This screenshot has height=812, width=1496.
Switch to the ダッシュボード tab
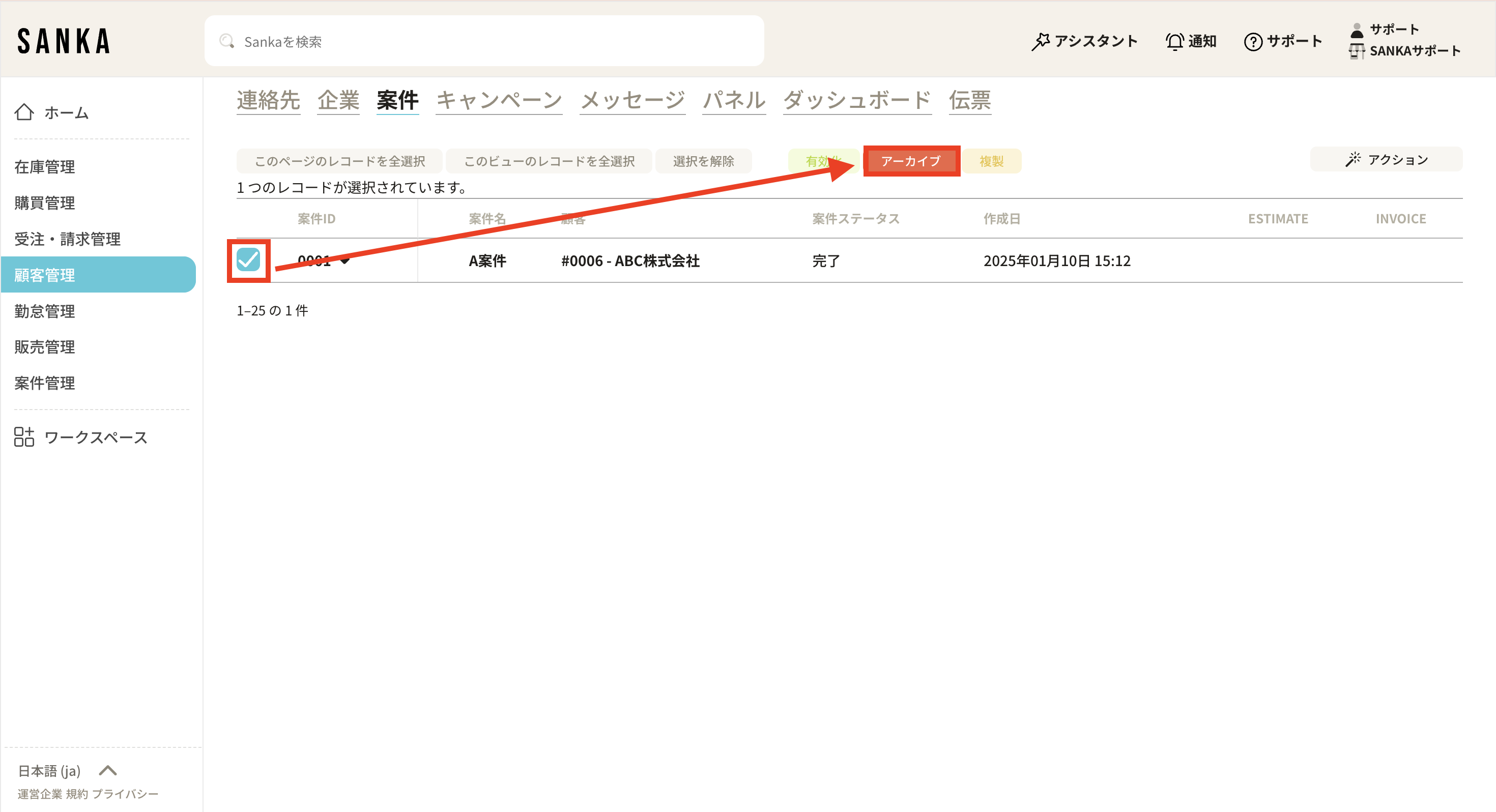[856, 101]
